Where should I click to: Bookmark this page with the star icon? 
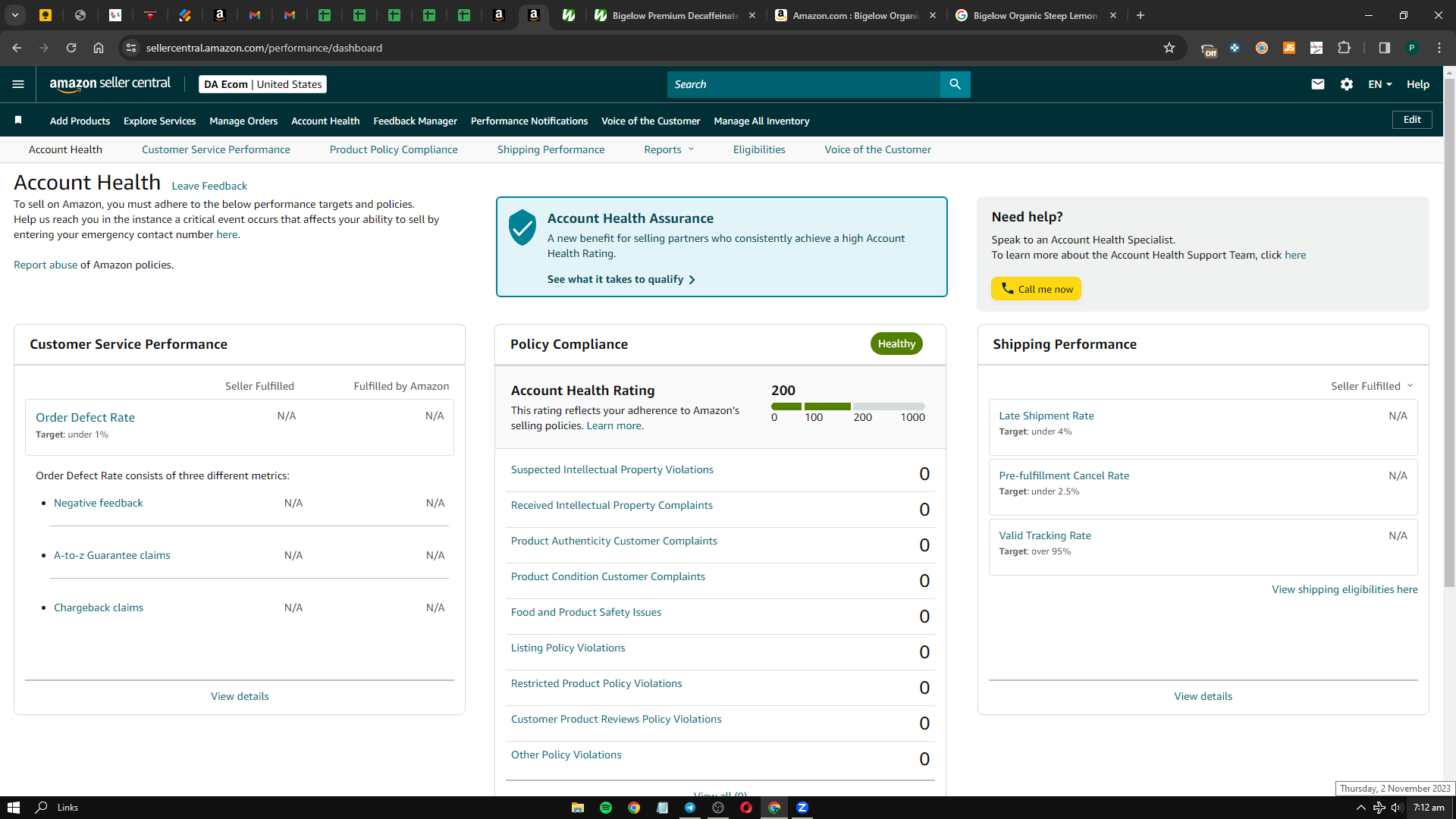click(1169, 48)
